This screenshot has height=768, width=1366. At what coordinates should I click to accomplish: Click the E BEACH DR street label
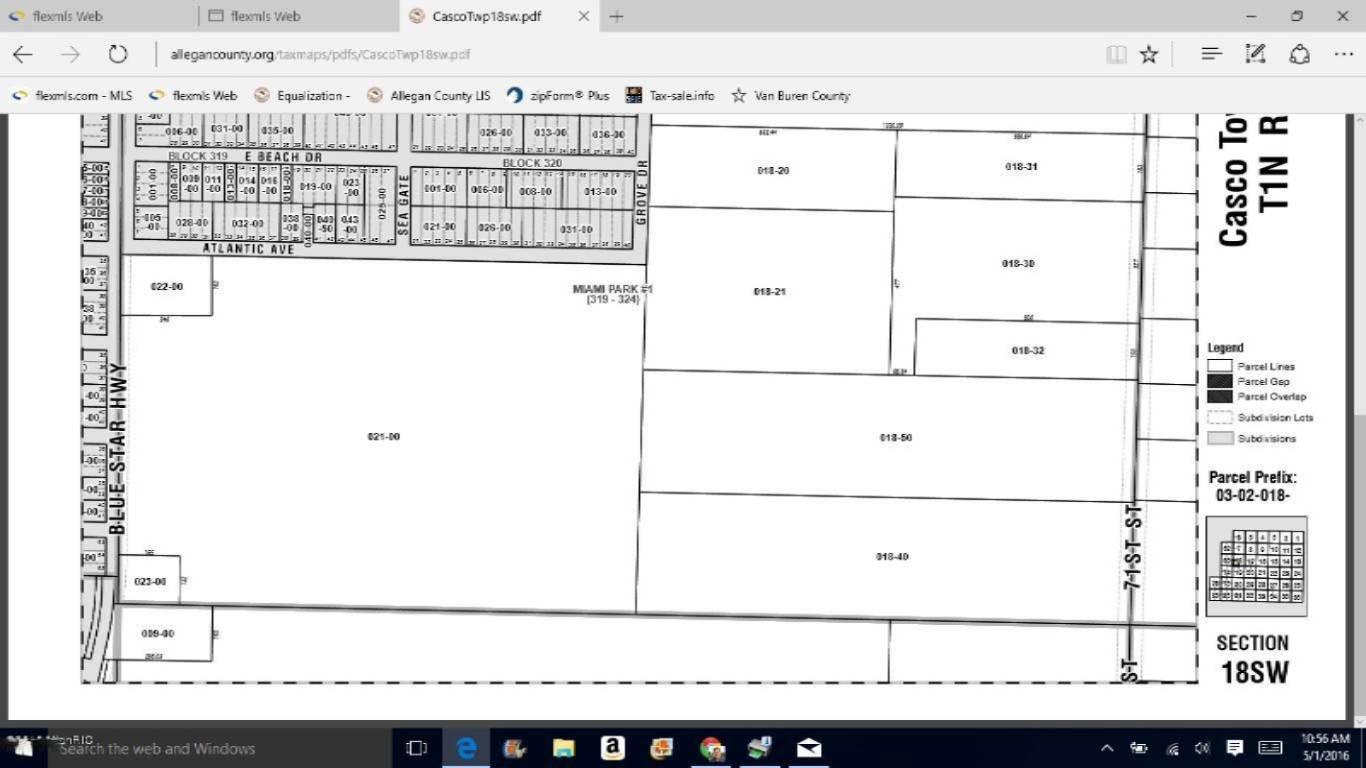pyautogui.click(x=283, y=157)
